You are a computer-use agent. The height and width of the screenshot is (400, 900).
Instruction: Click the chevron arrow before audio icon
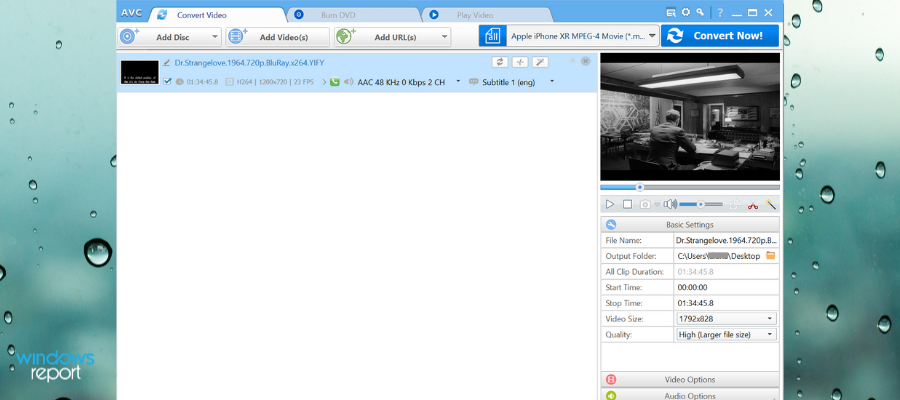click(324, 82)
